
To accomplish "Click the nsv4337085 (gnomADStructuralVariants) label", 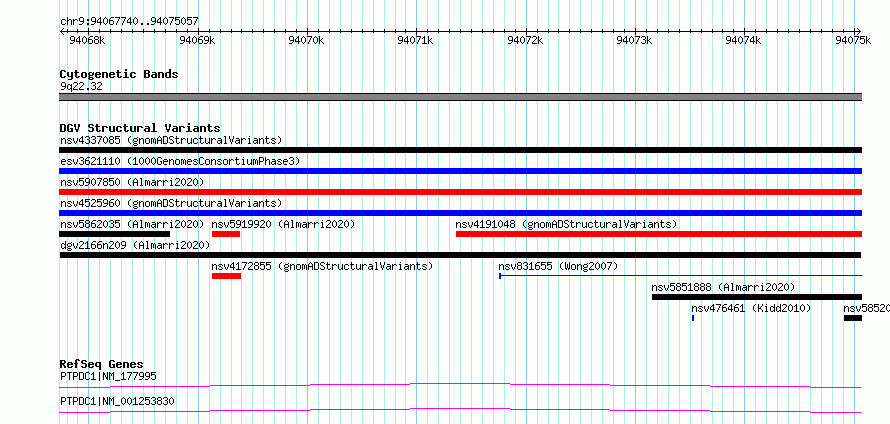I will coord(171,140).
